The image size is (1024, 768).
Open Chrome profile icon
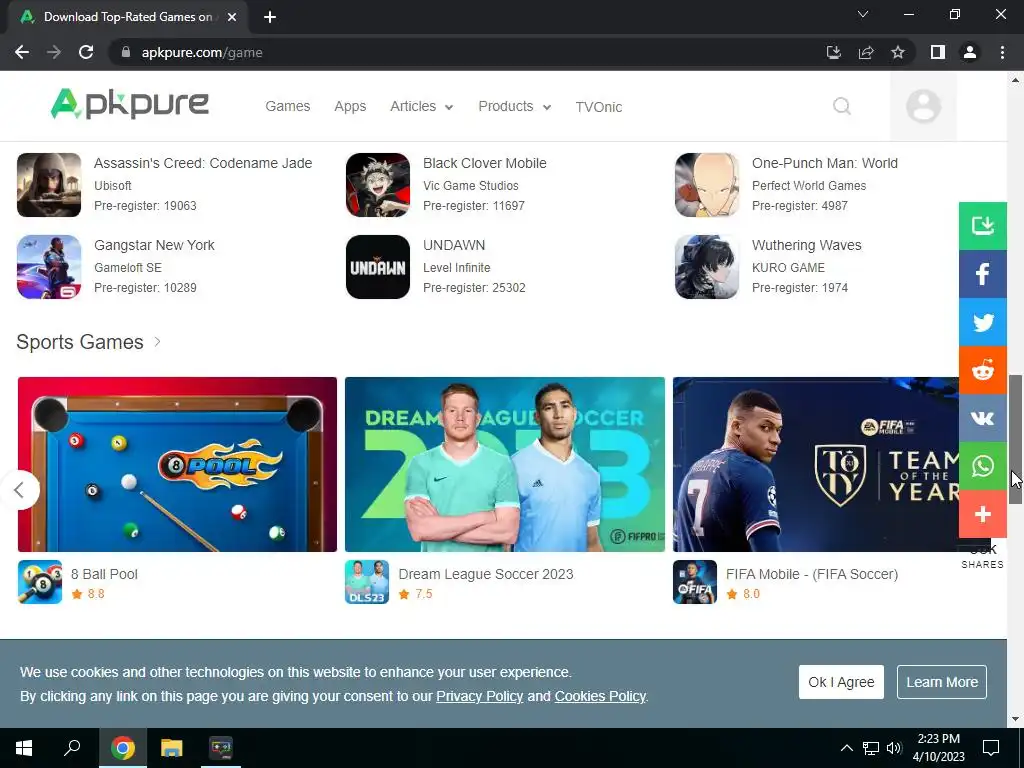(x=970, y=52)
